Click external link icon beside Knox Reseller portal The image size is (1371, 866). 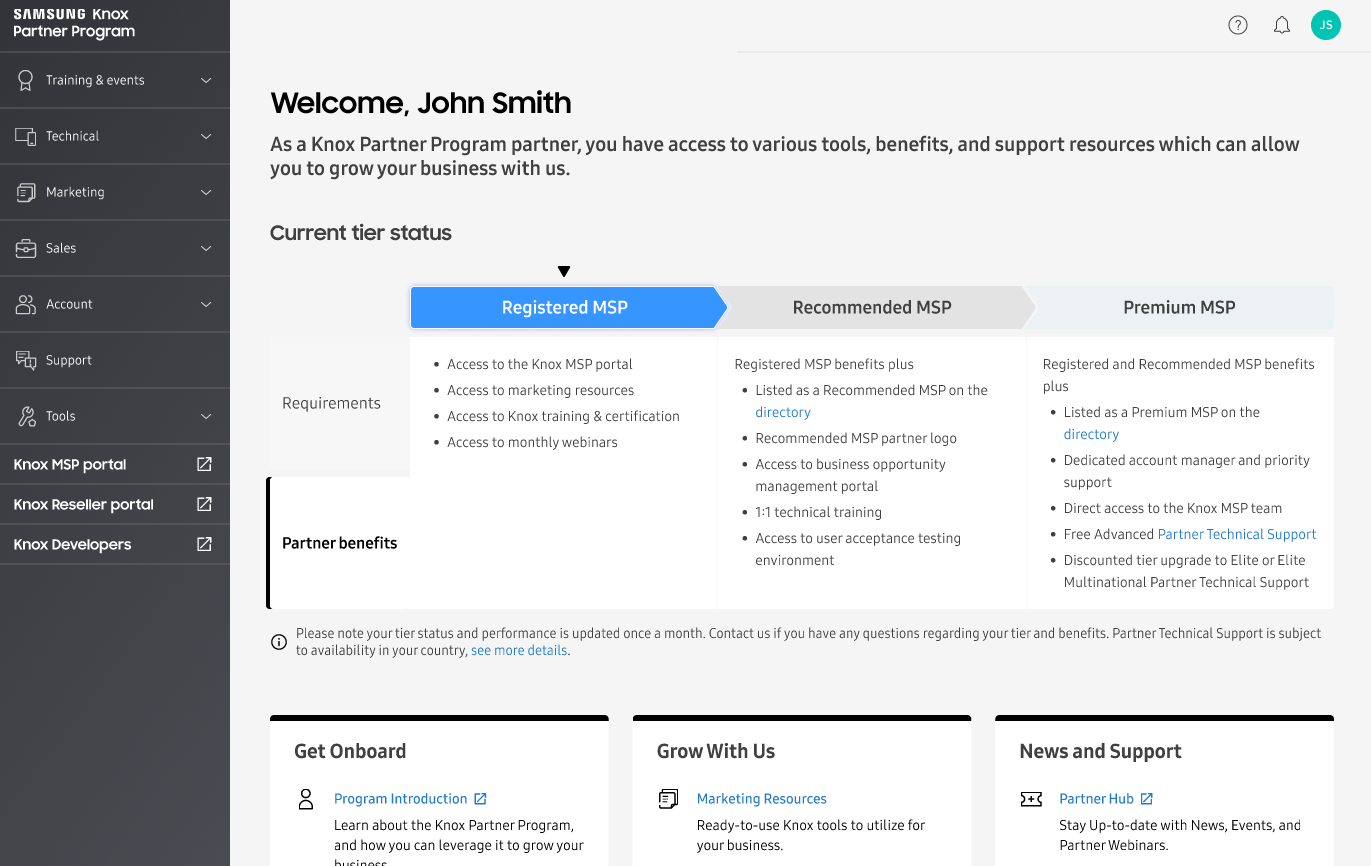204,504
